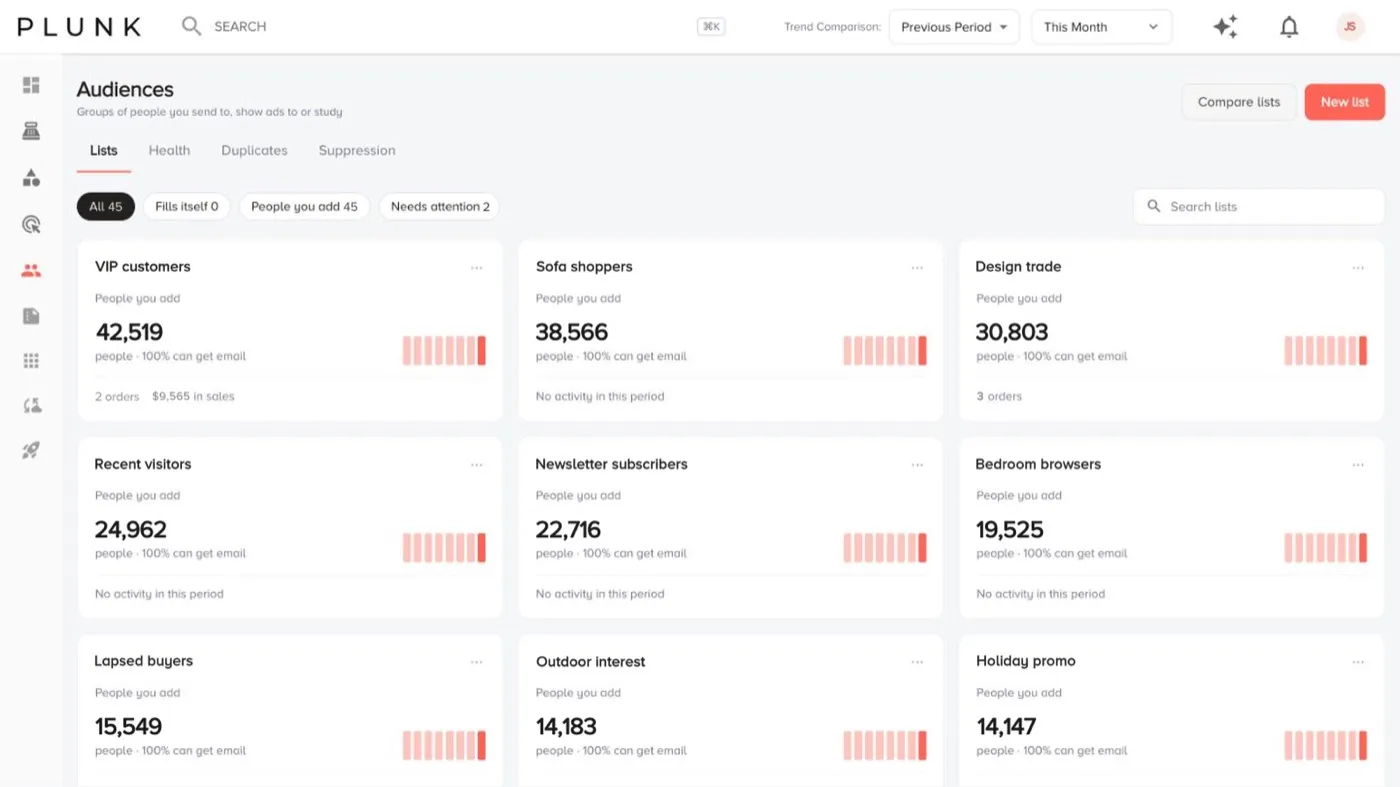The width and height of the screenshot is (1400, 787).
Task: Open the dashboard icon in the sidebar
Action: click(31, 85)
